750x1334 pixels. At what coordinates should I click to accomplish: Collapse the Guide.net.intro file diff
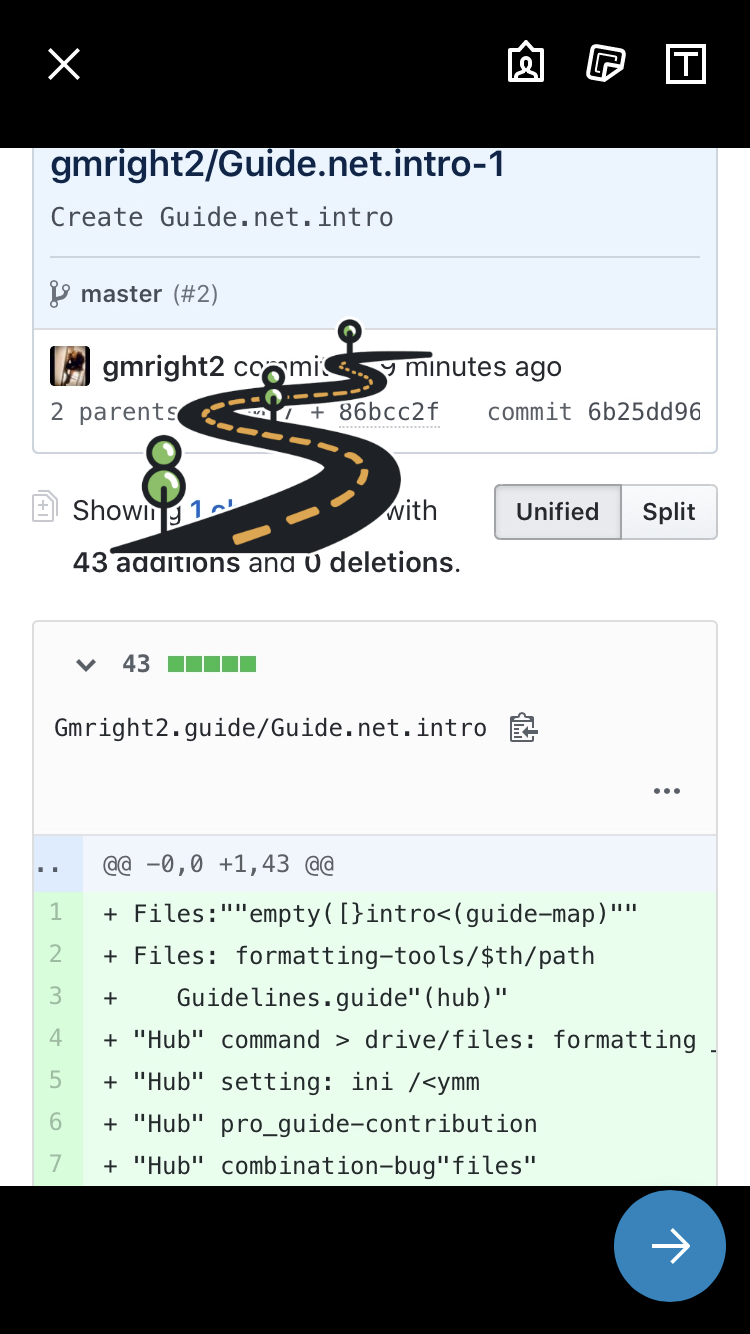tap(86, 664)
